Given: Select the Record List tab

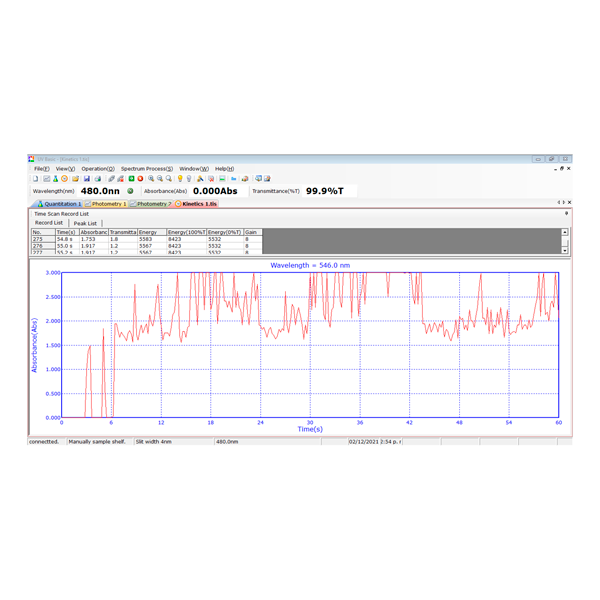Looking at the screenshot, I should point(49,223).
